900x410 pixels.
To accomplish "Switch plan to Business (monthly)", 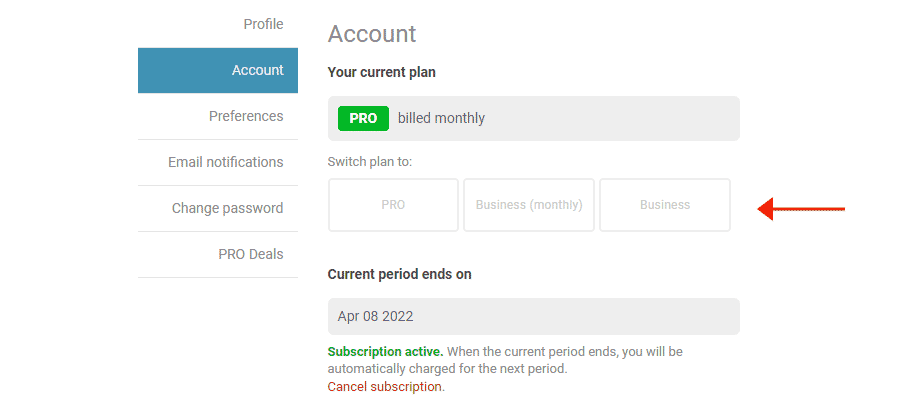I will [x=529, y=205].
